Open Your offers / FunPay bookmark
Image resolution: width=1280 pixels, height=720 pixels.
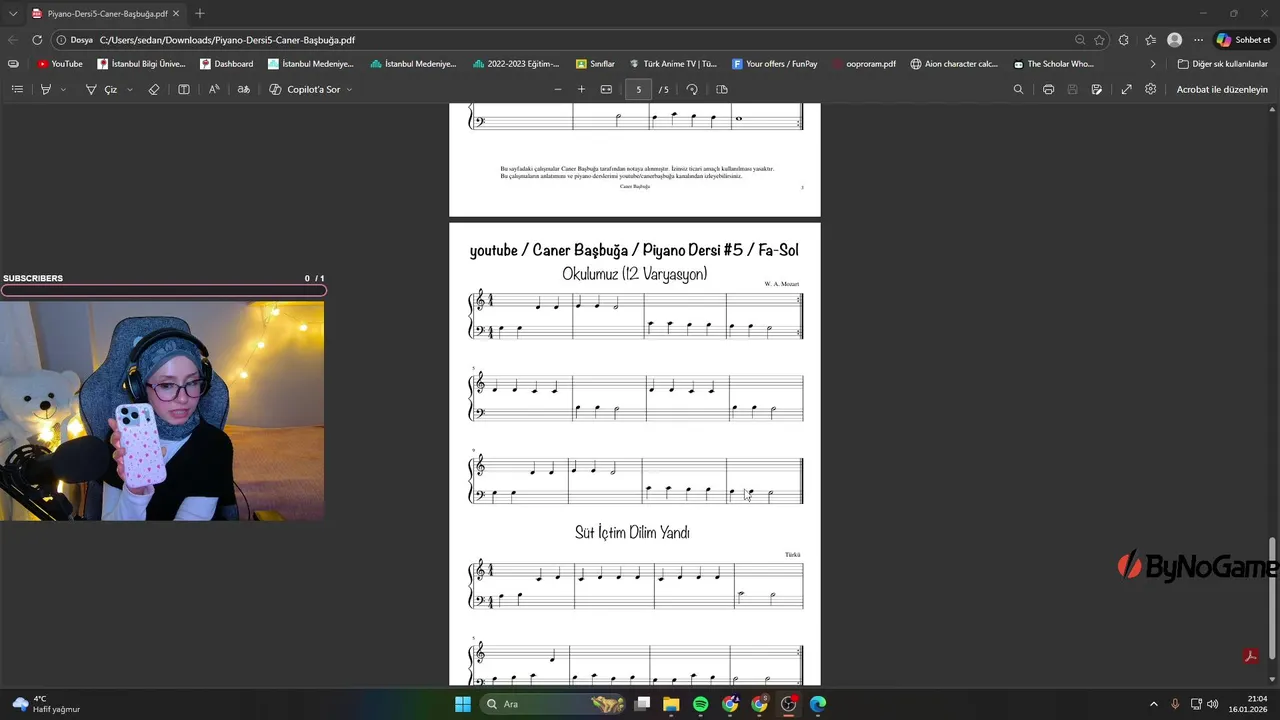tap(775, 64)
